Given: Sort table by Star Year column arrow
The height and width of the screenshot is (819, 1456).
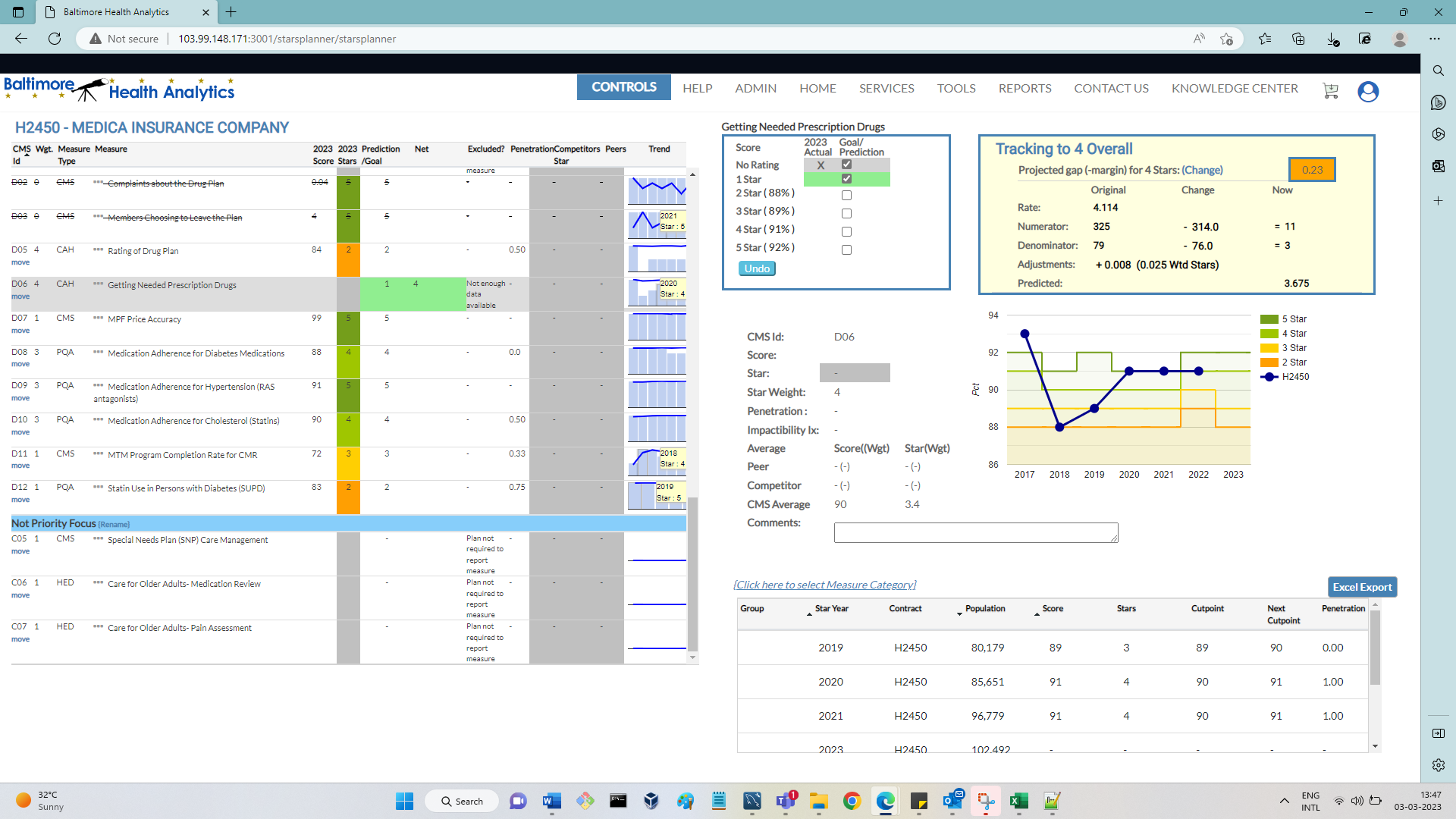Looking at the screenshot, I should pyautogui.click(x=809, y=613).
